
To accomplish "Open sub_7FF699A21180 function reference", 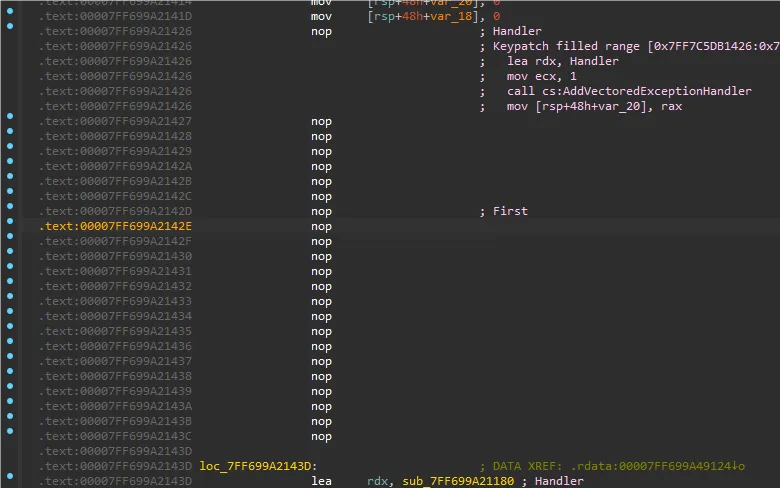I will click(458, 481).
